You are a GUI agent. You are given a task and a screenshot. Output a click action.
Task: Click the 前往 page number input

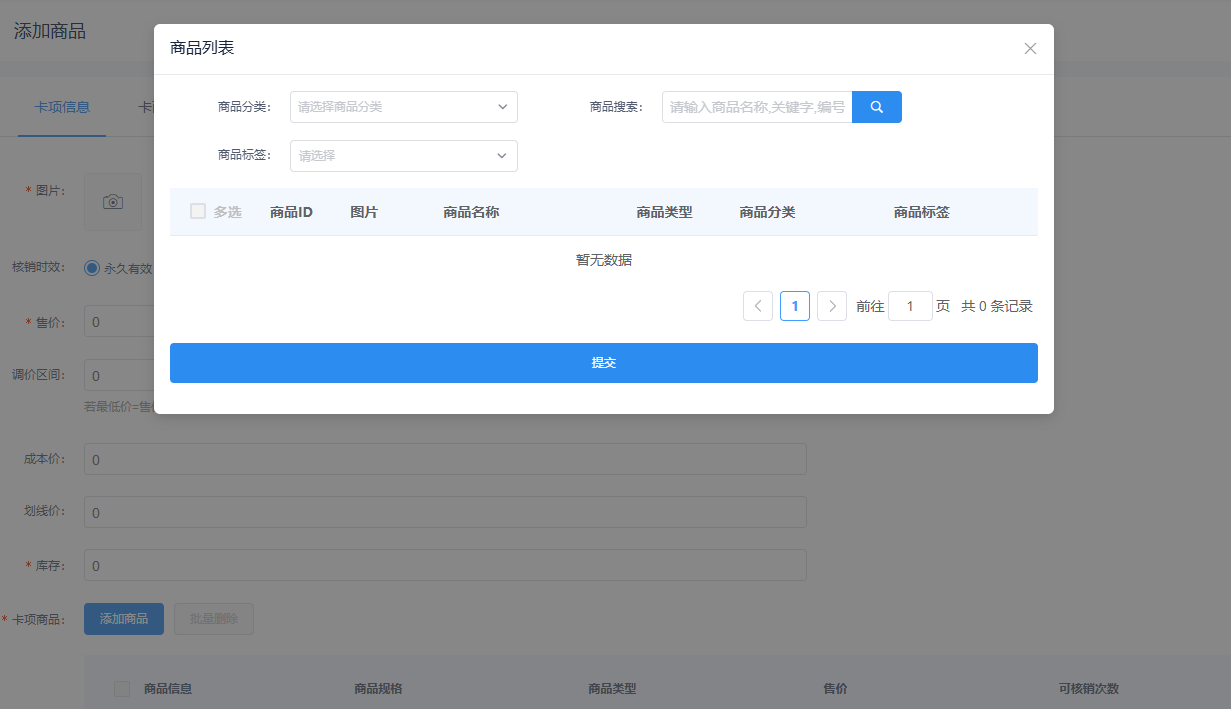pos(910,306)
